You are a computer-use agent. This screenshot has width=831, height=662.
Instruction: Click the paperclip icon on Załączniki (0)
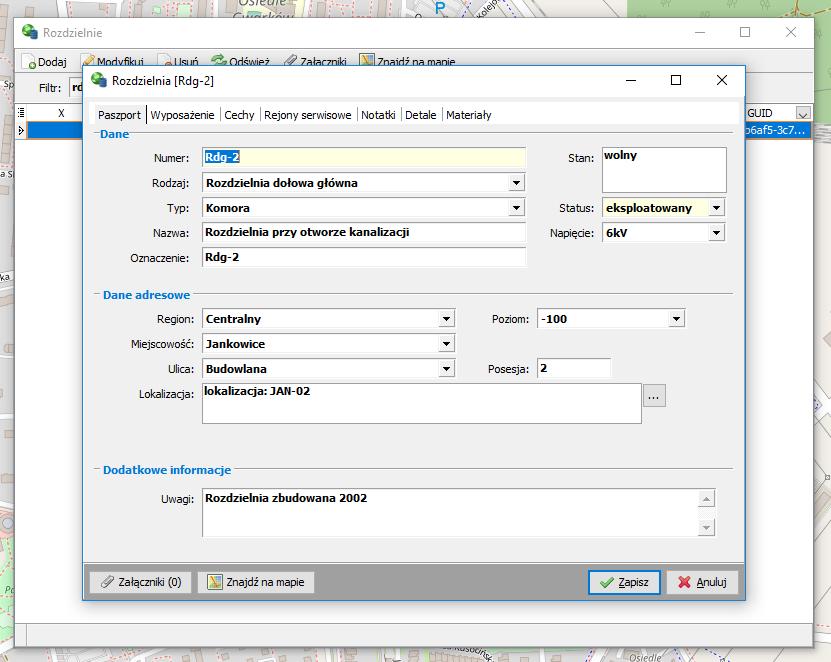(108, 582)
